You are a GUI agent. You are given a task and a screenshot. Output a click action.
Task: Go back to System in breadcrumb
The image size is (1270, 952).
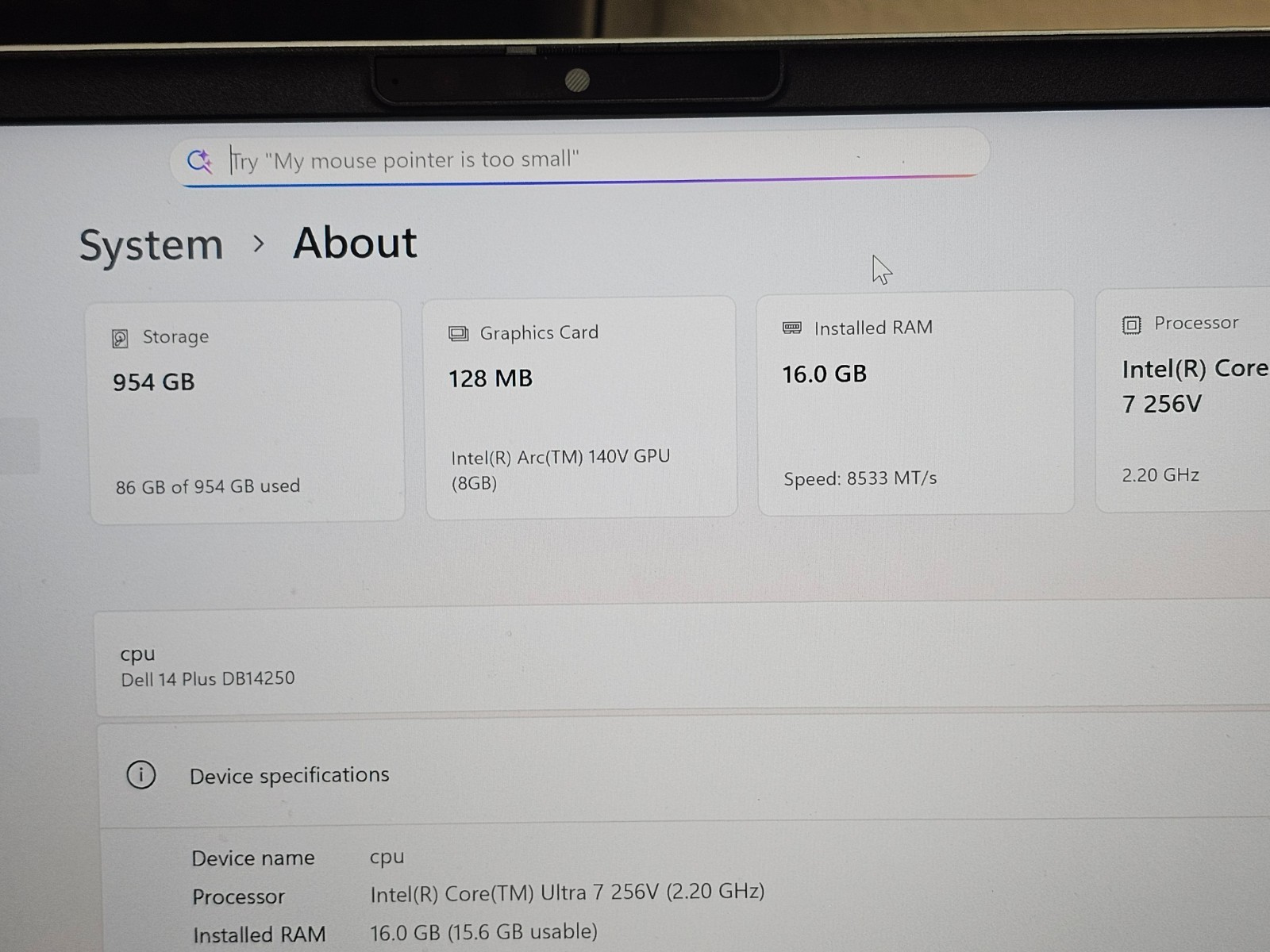pos(151,244)
